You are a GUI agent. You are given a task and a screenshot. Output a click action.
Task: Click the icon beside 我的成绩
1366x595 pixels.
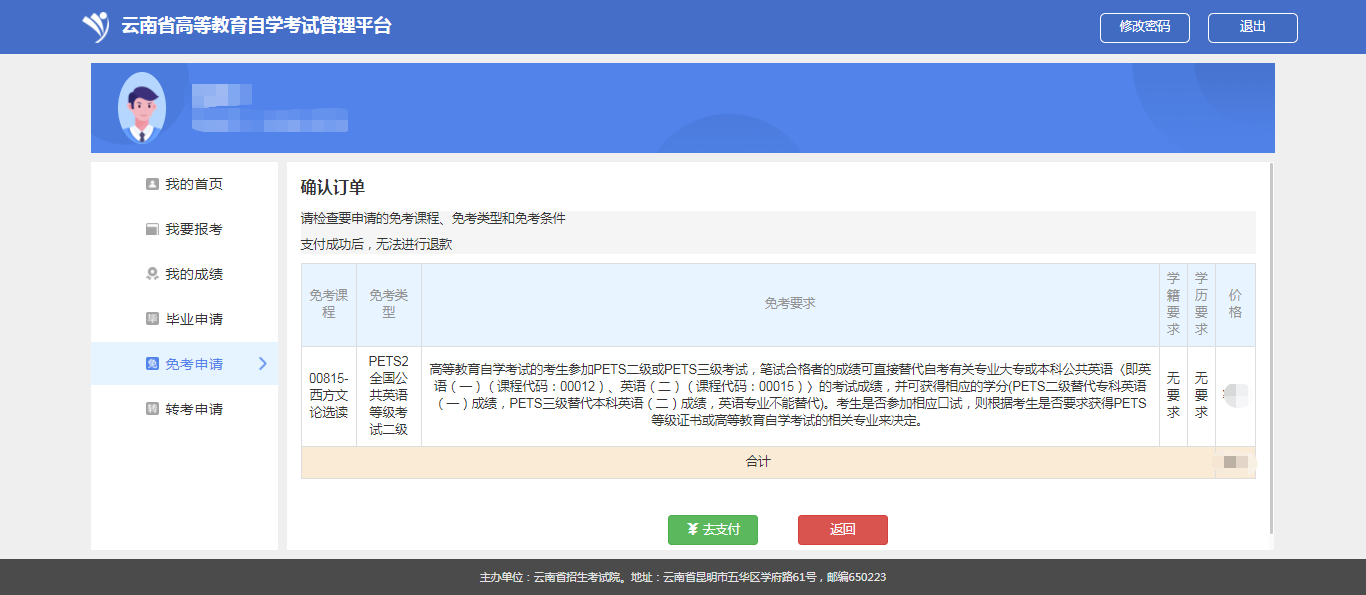coord(152,274)
